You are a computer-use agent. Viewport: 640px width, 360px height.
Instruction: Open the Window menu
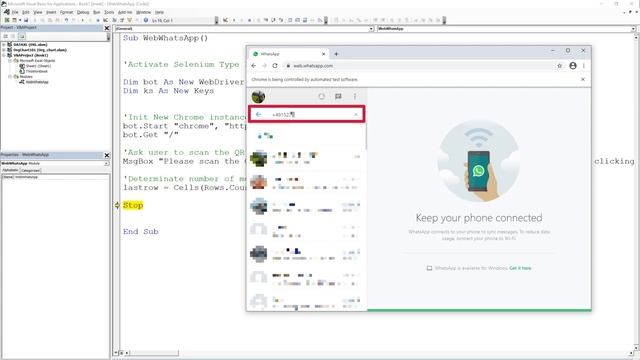tap(143, 12)
